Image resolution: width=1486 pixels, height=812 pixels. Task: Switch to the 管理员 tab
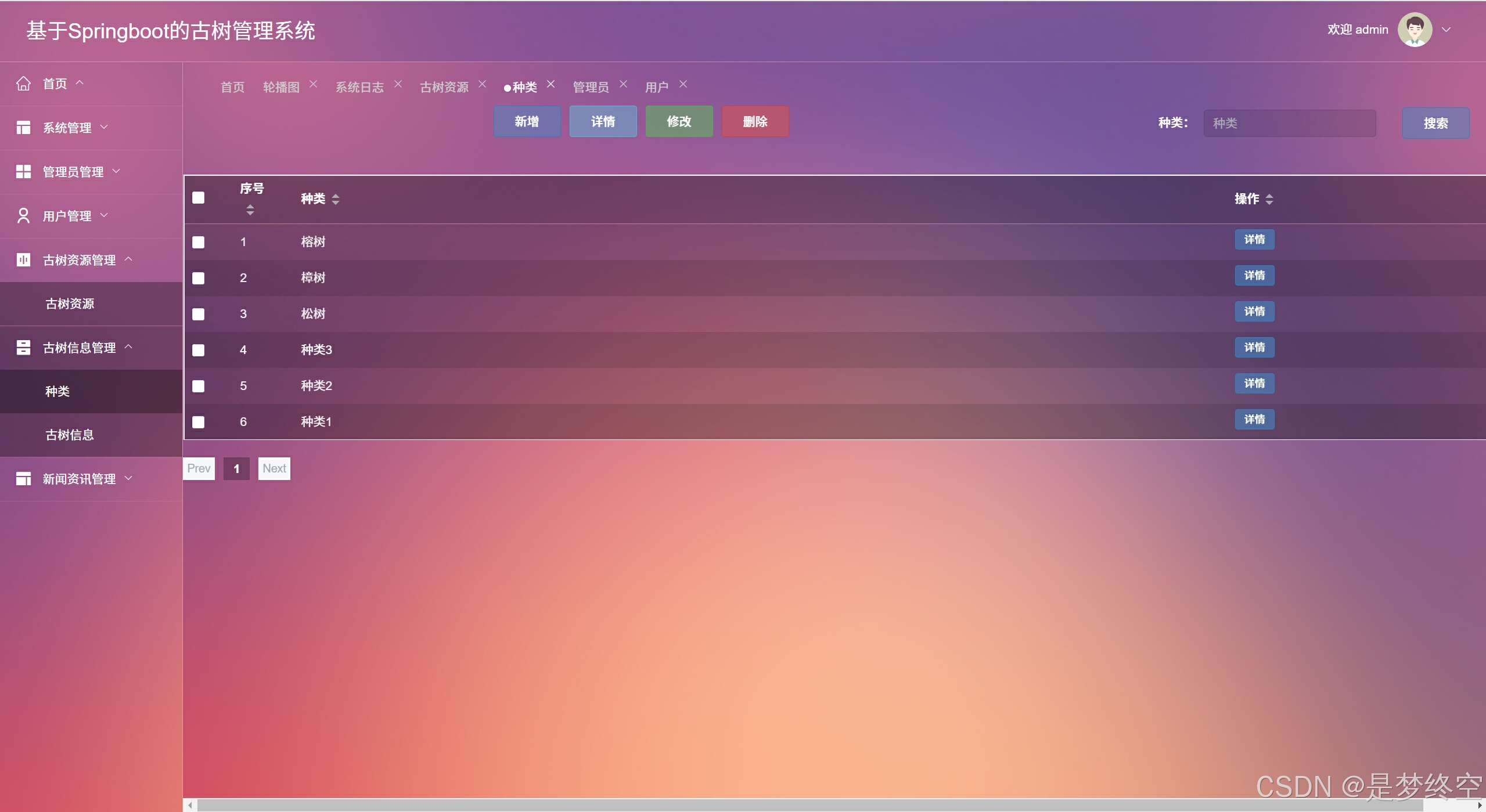tap(591, 87)
